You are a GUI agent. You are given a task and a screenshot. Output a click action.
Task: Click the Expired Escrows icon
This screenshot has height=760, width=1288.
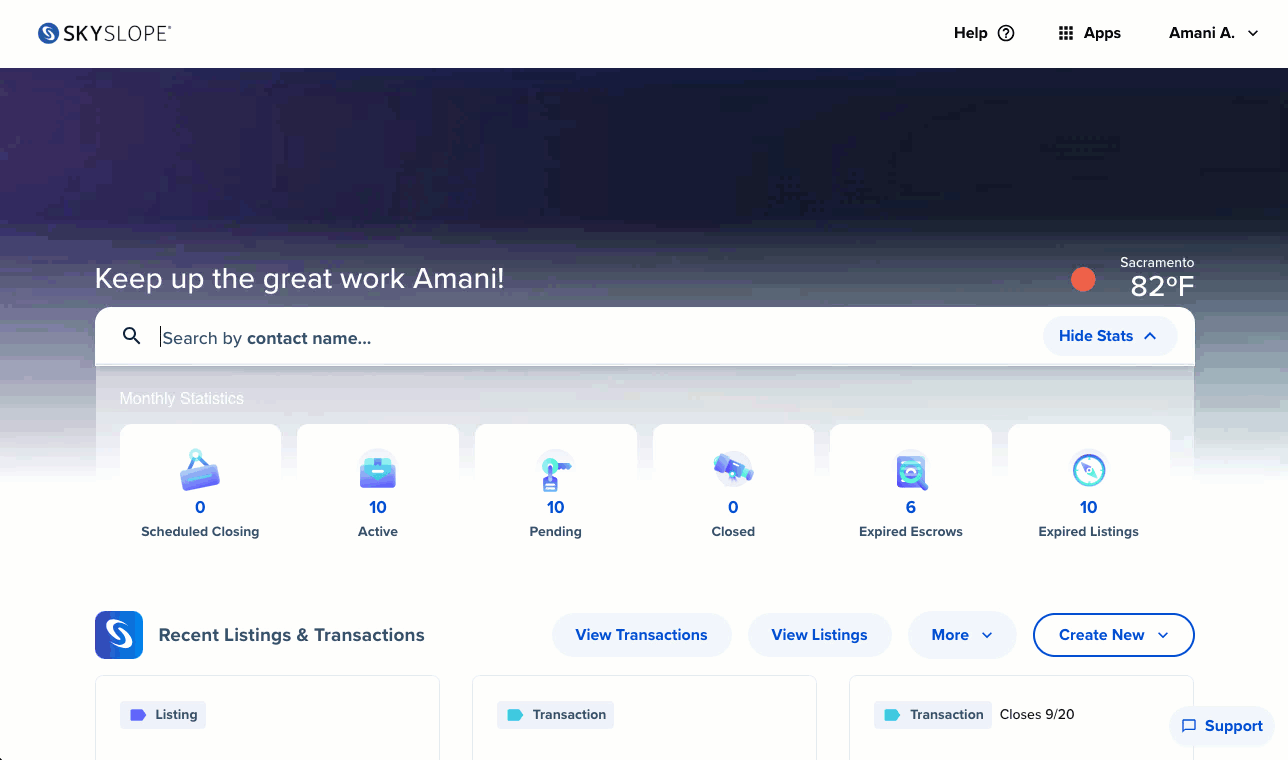point(911,470)
